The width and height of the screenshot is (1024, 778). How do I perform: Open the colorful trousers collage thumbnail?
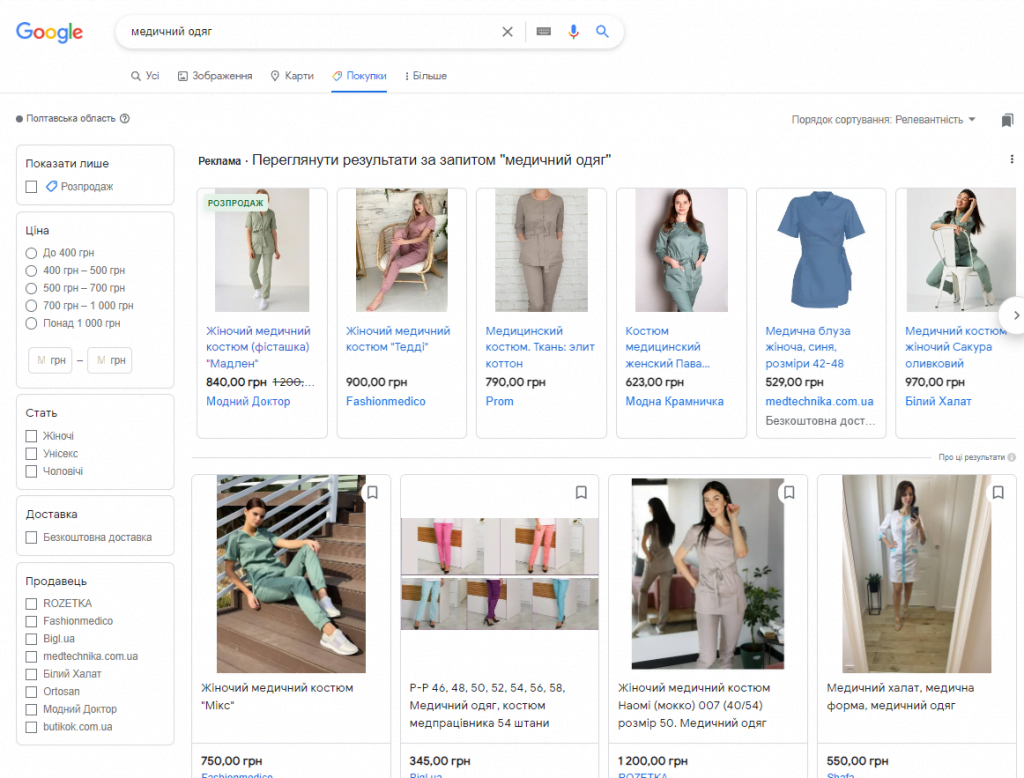point(500,574)
